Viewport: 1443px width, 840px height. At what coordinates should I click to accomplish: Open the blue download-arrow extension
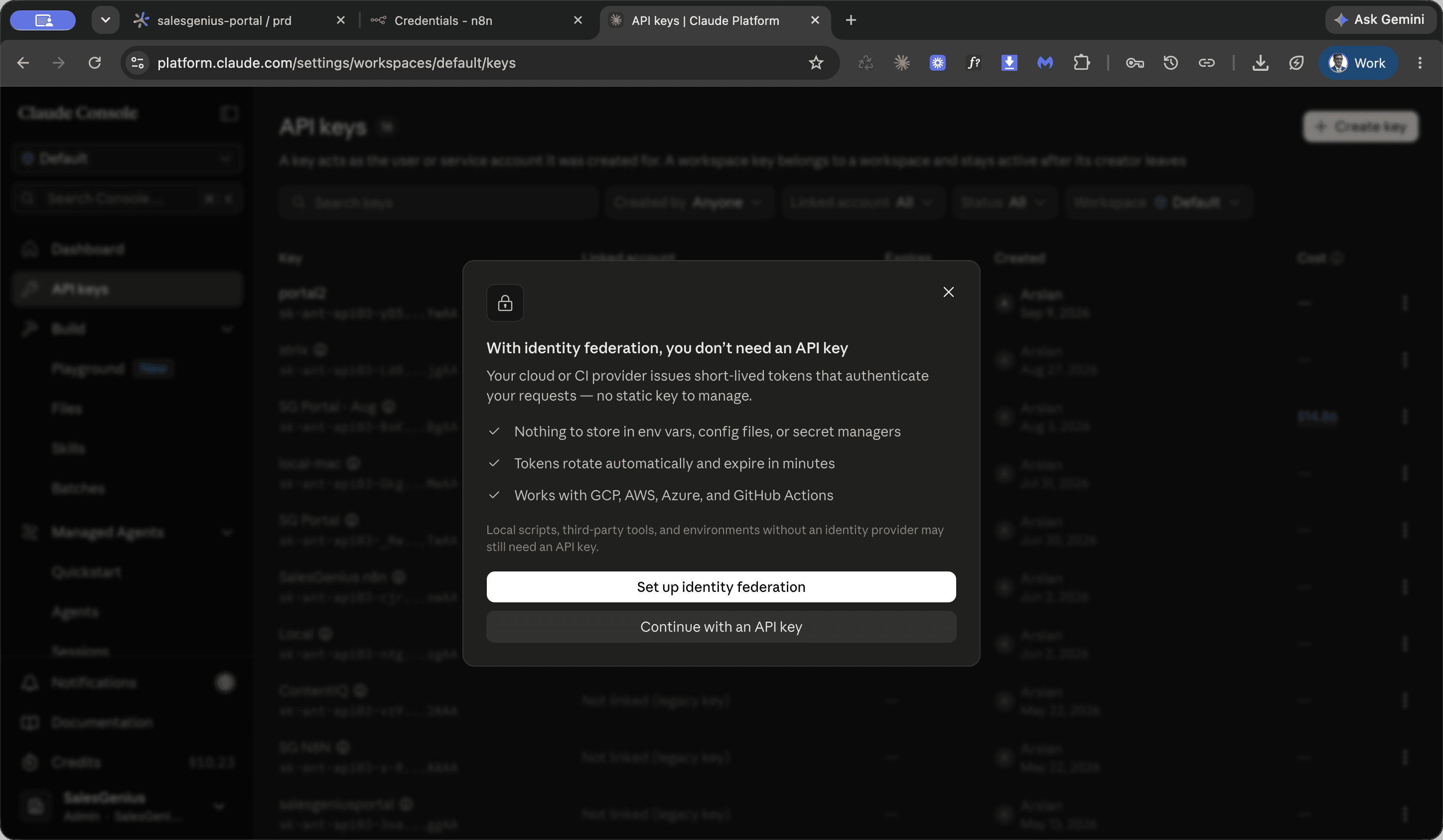point(1009,63)
